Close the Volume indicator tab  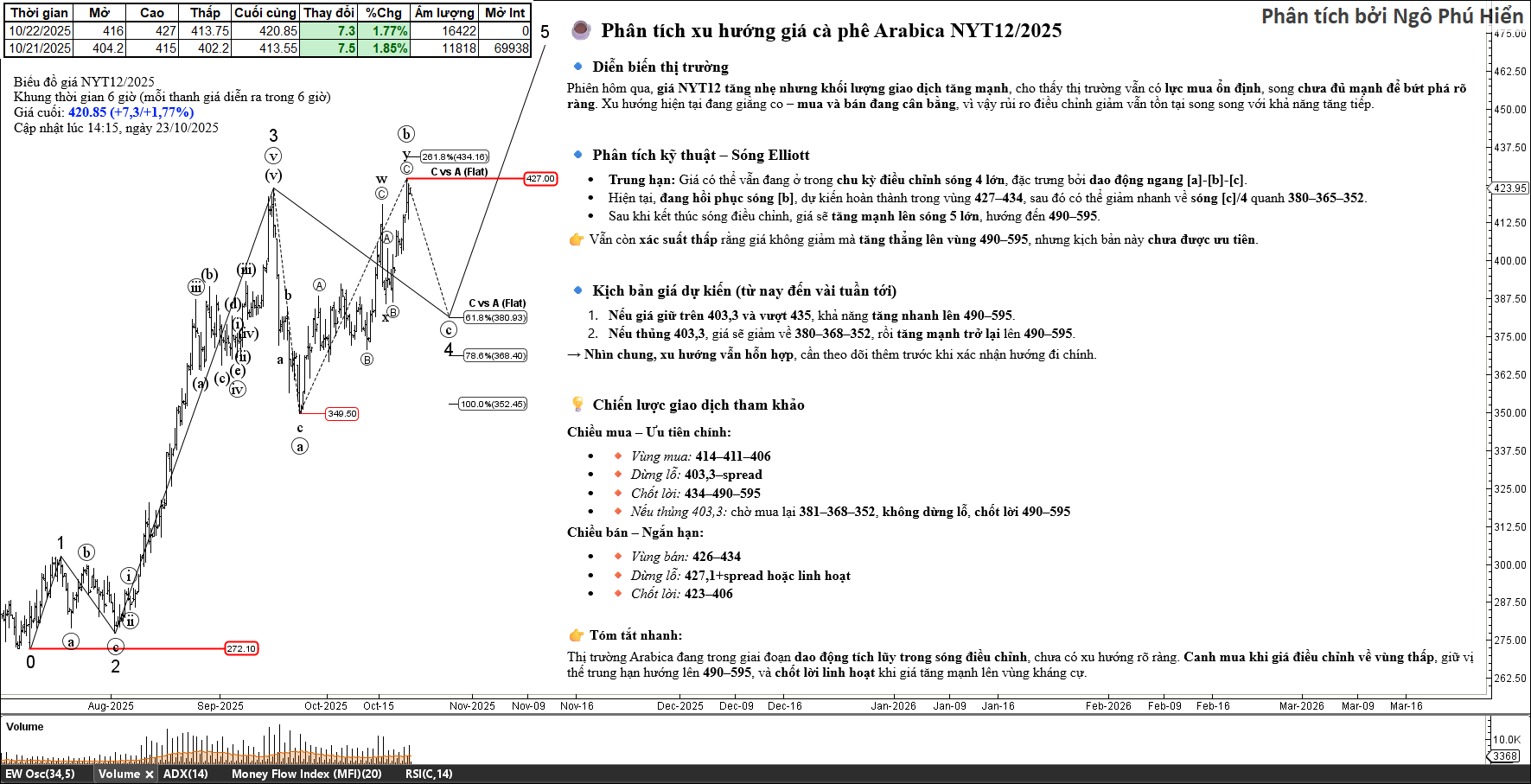(x=150, y=774)
